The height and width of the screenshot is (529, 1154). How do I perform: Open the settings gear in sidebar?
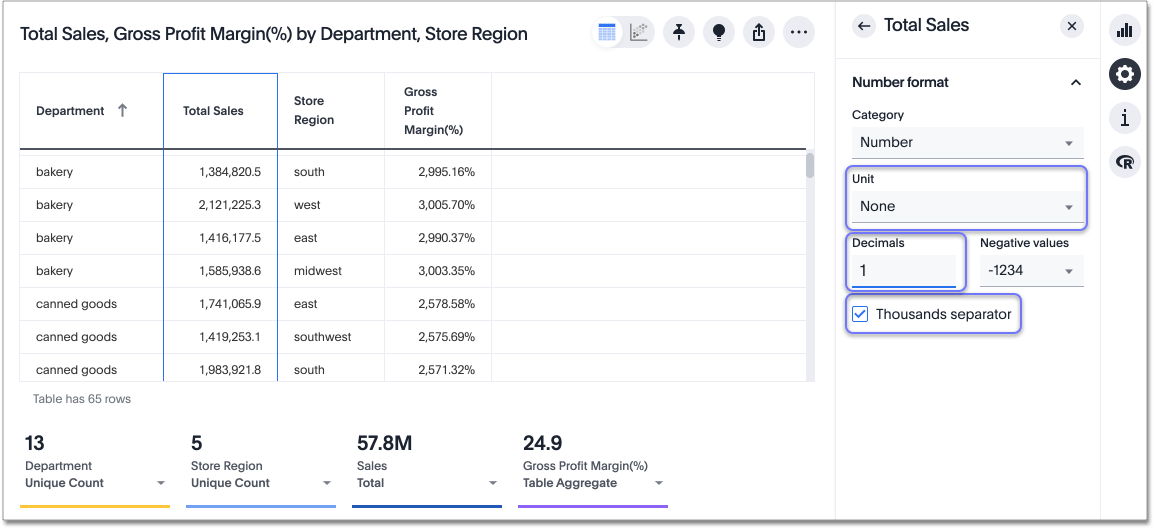1125,74
